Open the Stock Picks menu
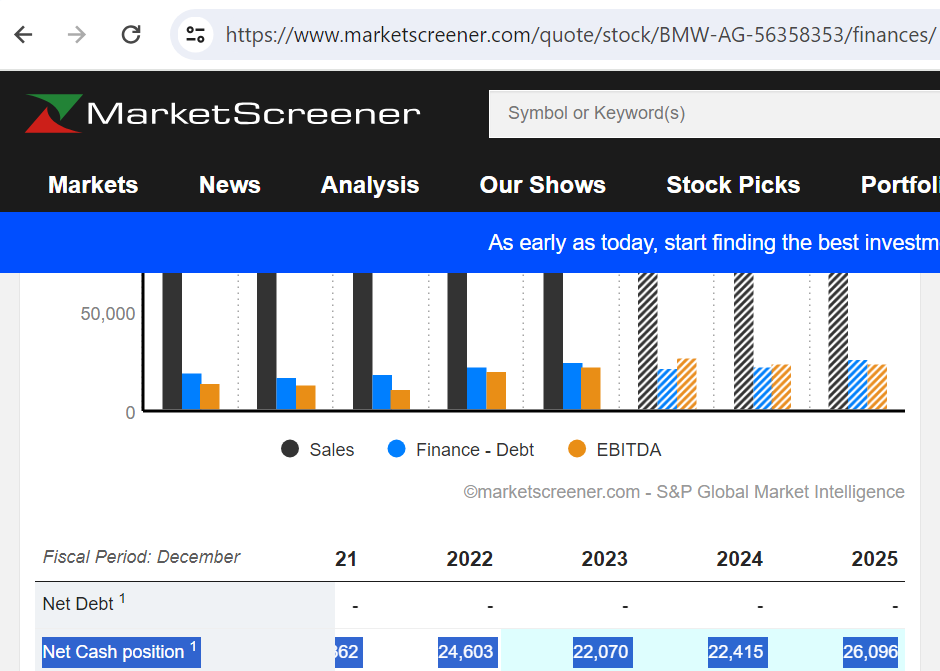940x671 pixels. coord(733,185)
